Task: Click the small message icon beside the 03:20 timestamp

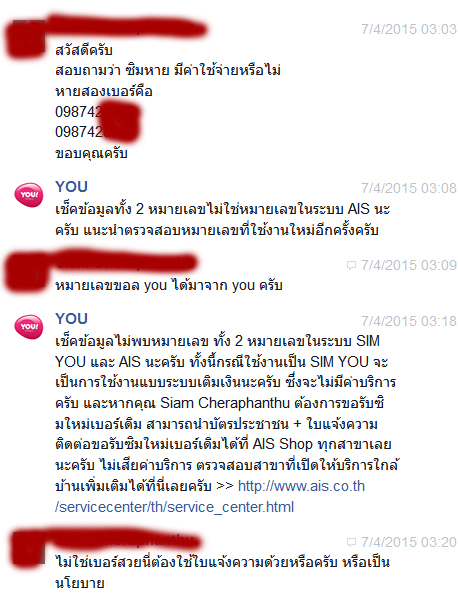Action: point(351,542)
